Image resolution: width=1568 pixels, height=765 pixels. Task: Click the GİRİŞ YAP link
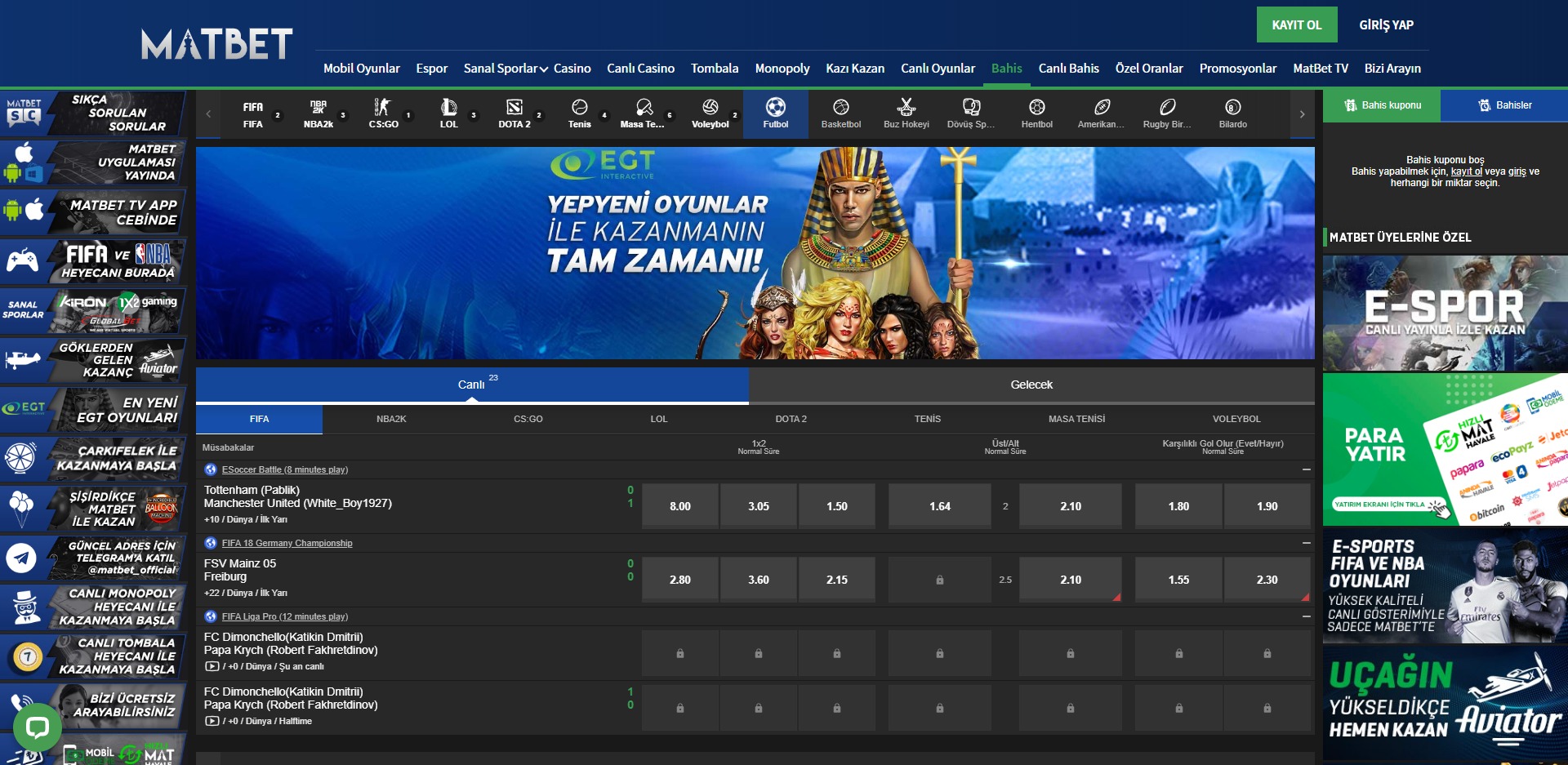coord(1386,24)
